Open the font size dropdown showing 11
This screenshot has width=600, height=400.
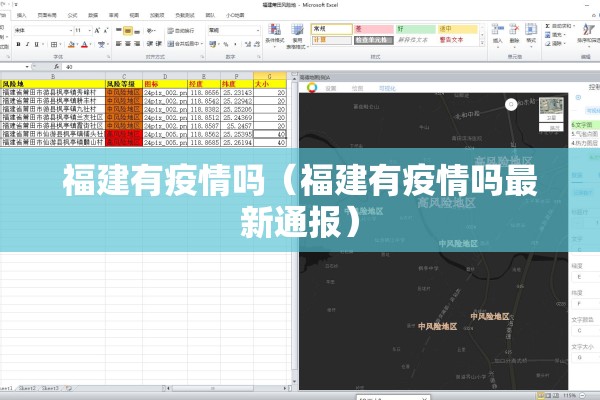click(x=90, y=30)
